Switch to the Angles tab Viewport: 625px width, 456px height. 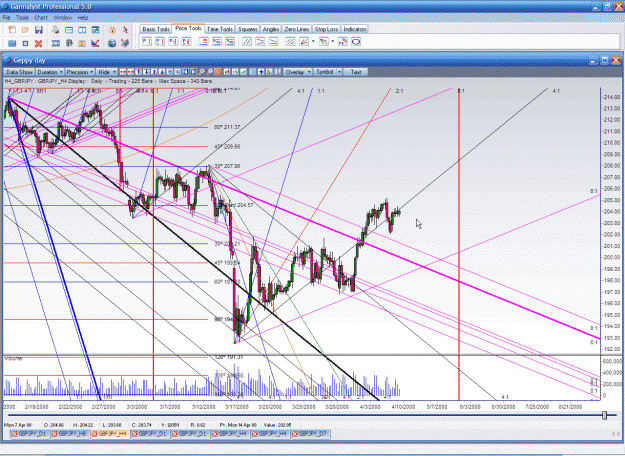pyautogui.click(x=271, y=29)
